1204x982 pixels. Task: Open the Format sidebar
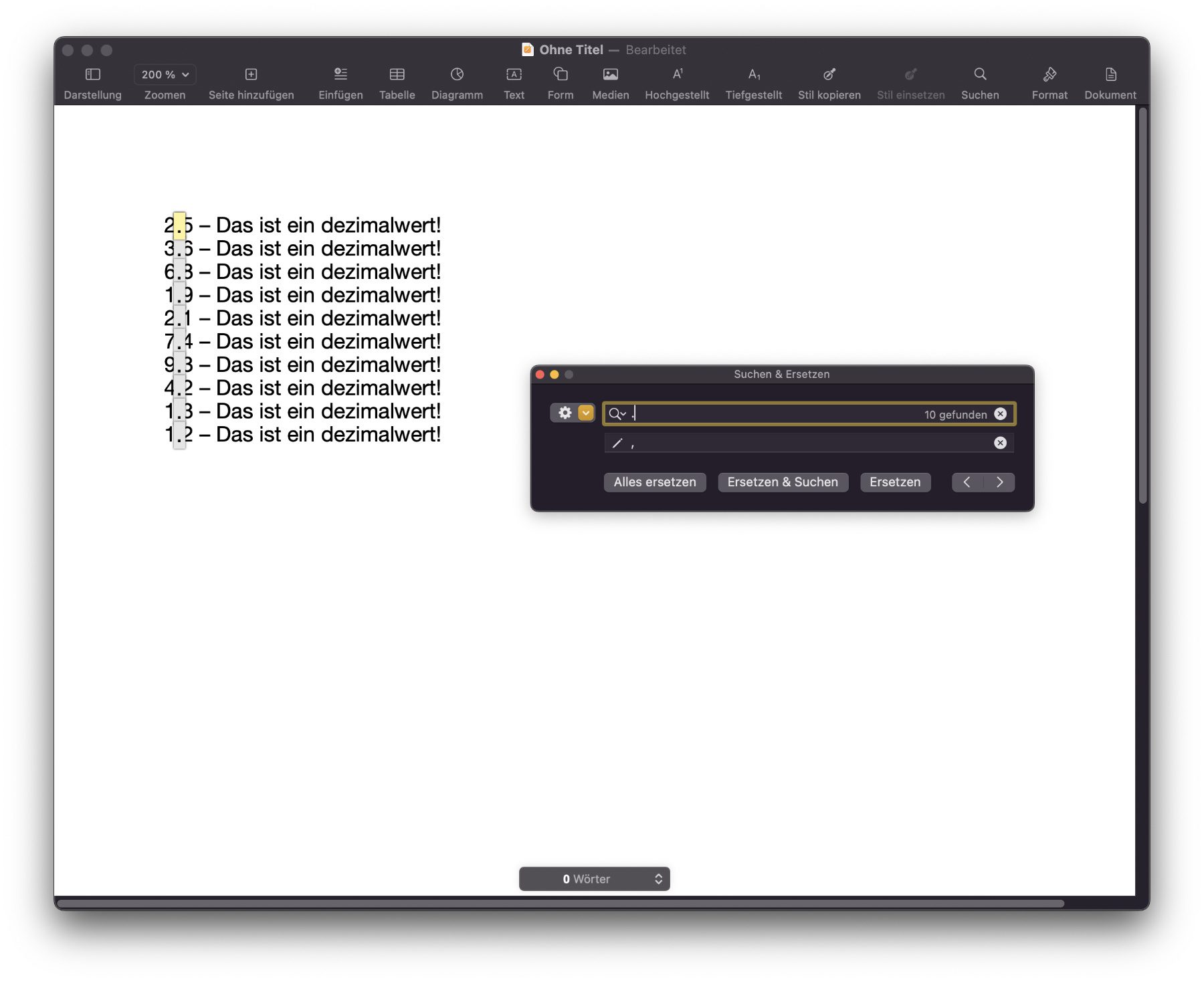[x=1049, y=83]
